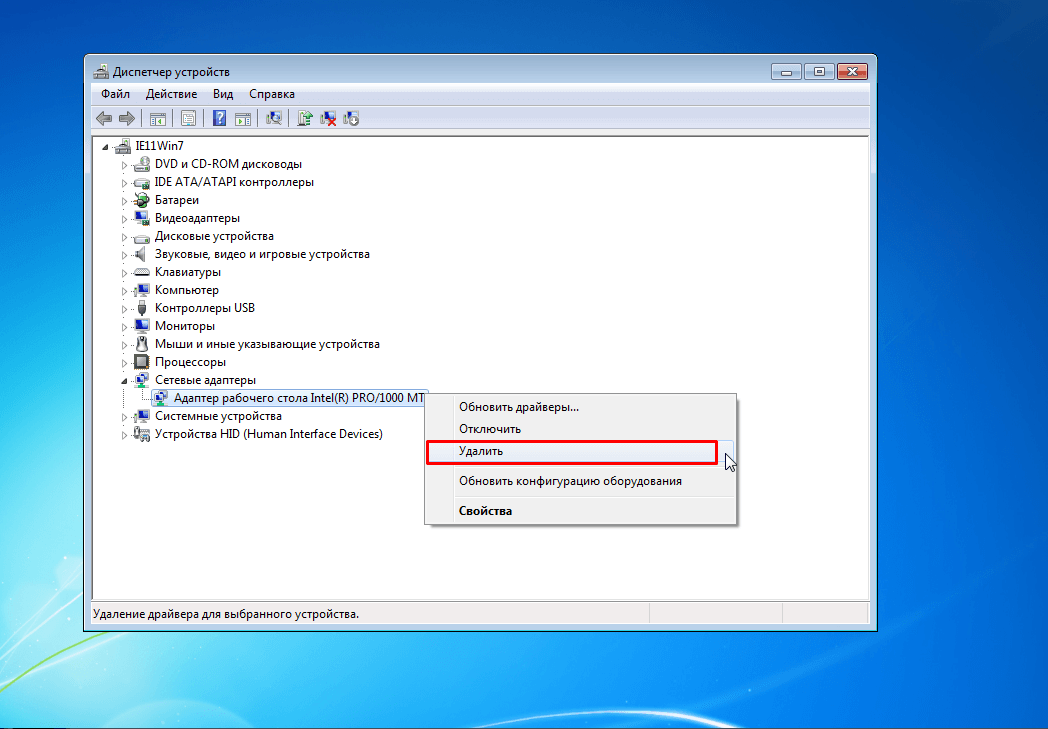Click the Видеоадаптеры category icon
This screenshot has height=729, width=1048.
(141, 218)
